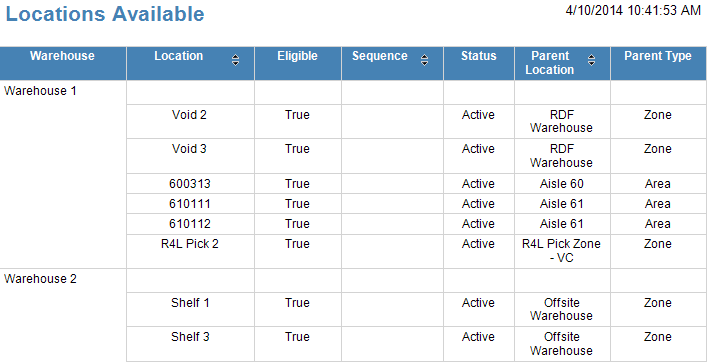Click the Void 2 location cell
The width and height of the screenshot is (714, 362).
click(x=189, y=115)
